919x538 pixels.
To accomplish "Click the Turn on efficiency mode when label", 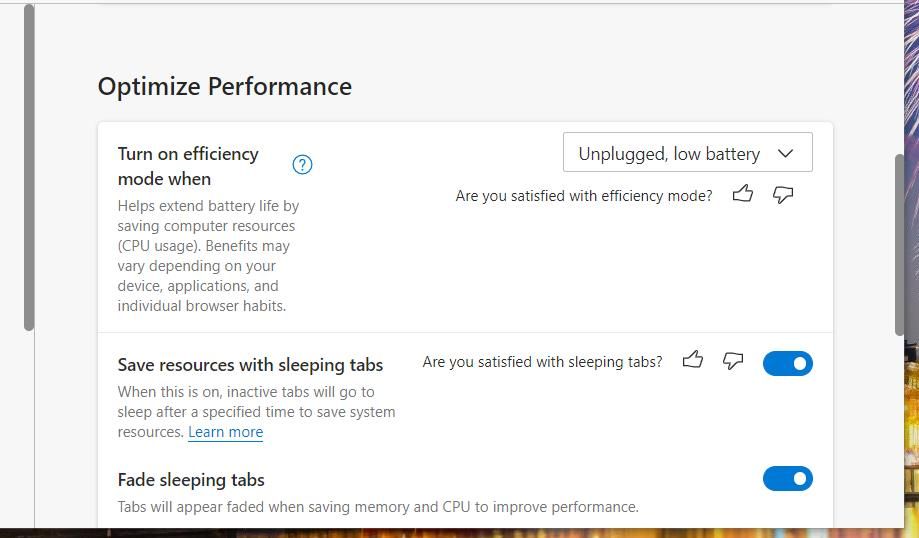I will (188, 166).
